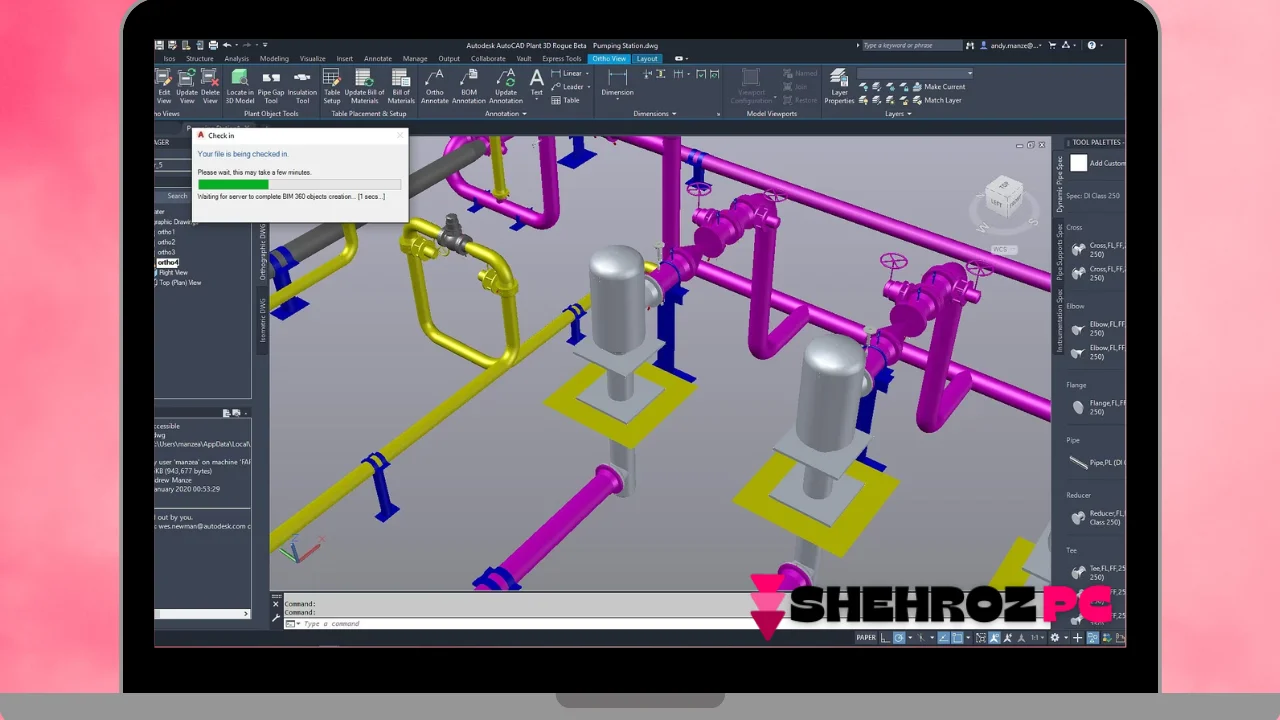The width and height of the screenshot is (1280, 720).
Task: Expand the Annotation panel dropdown
Action: 506,114
